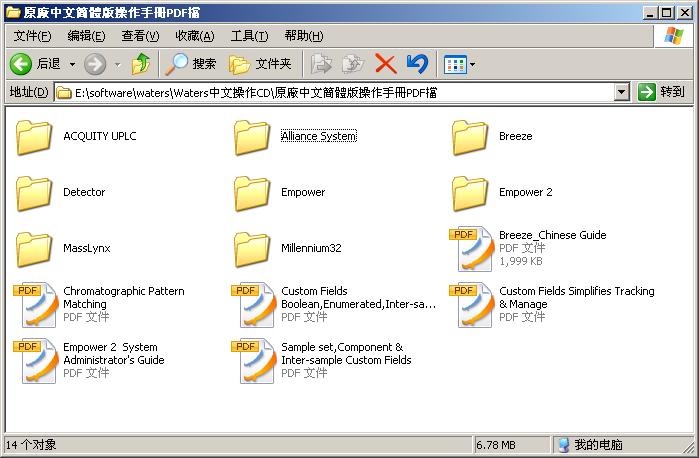Click the folder icon in address bar
Viewport: 699px width, 458px height.
click(64, 93)
